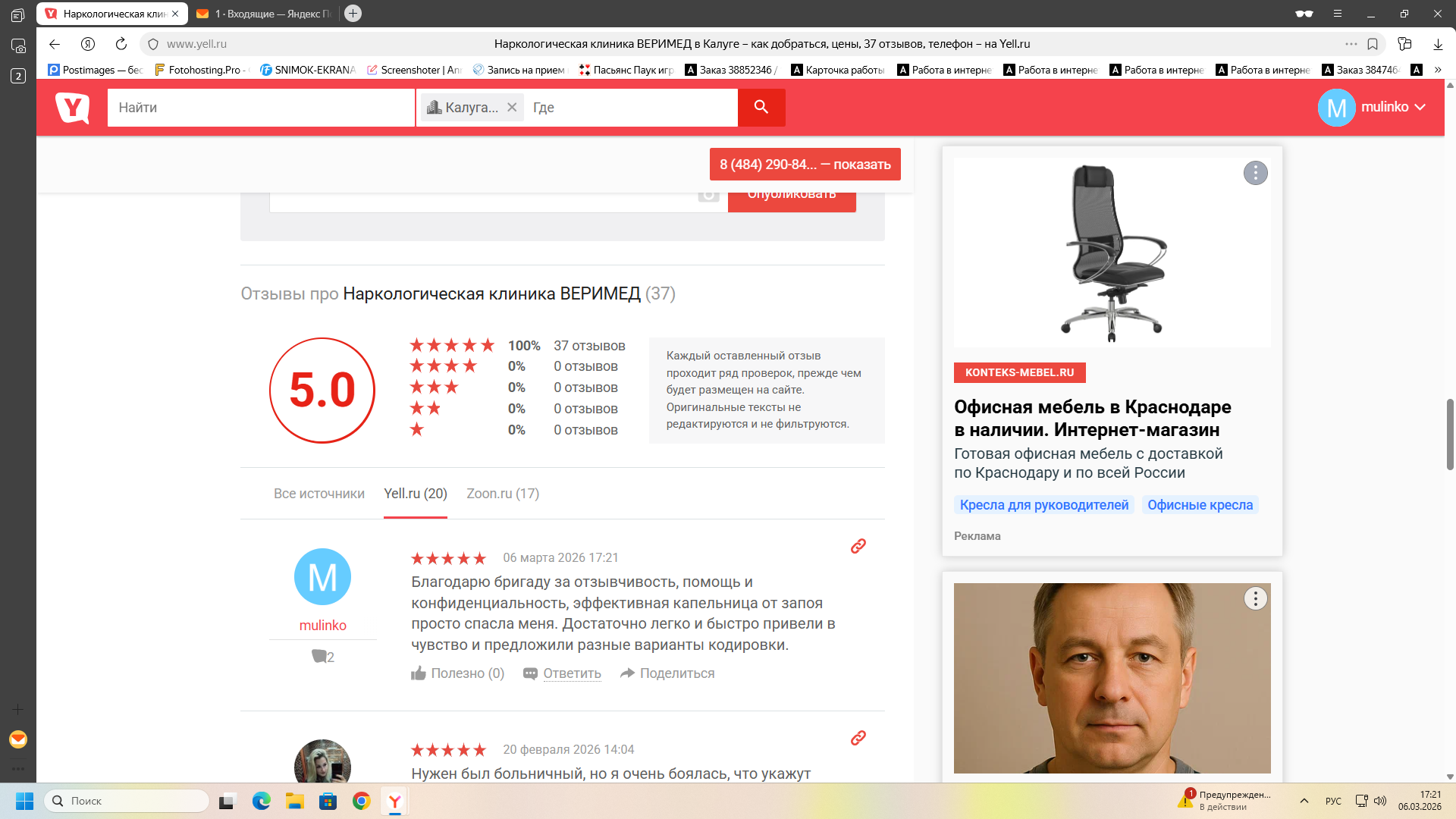Click the page vertical scrollbar thumb

pyautogui.click(x=1449, y=434)
